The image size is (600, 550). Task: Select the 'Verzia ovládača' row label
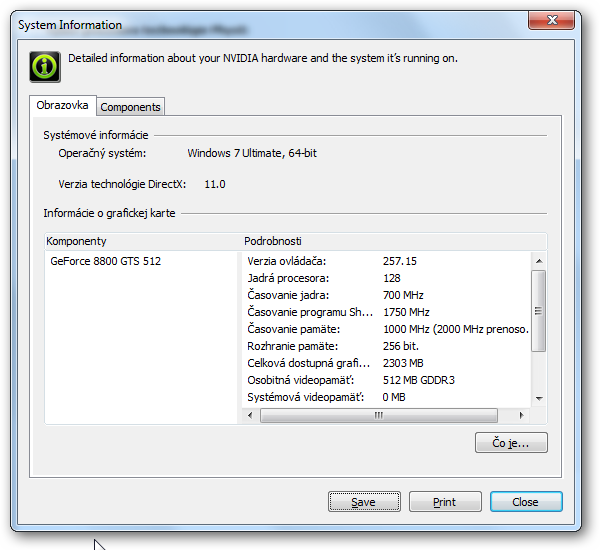(287, 261)
